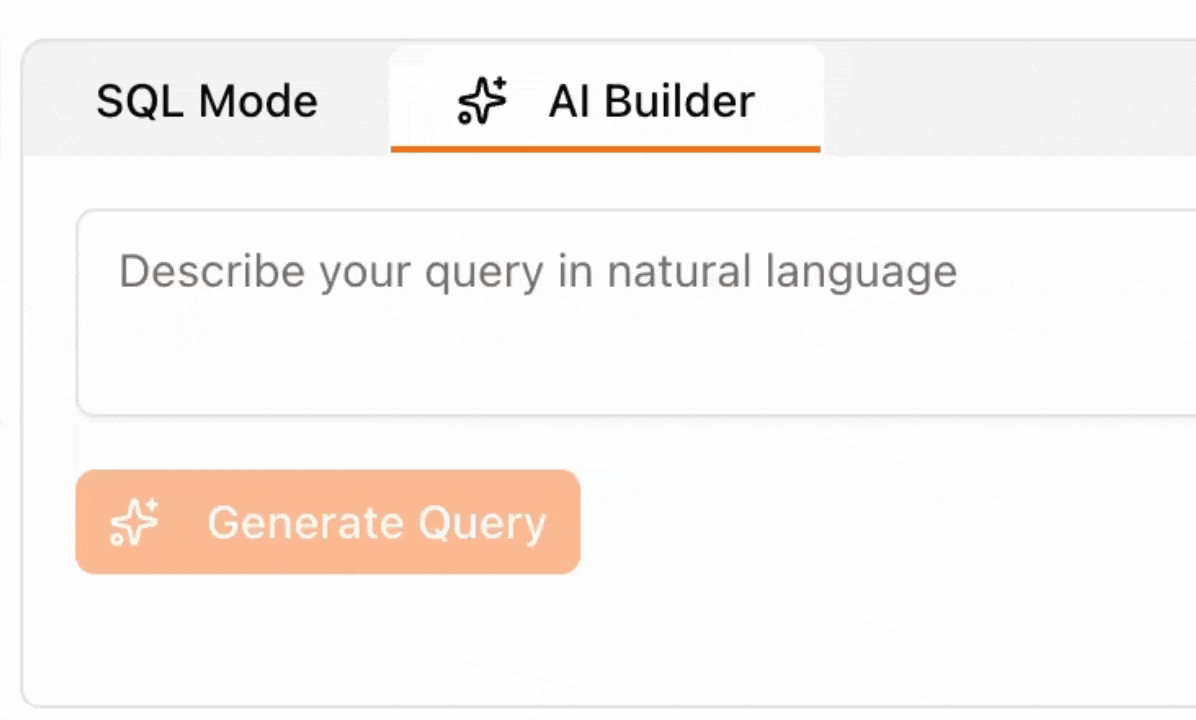This screenshot has height=720, width=1196.
Task: Select SQL Mode to write queries manually
Action: [206, 101]
